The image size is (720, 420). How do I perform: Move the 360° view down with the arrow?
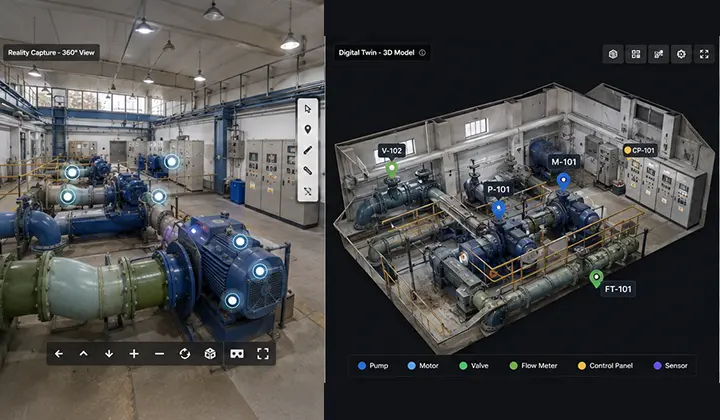(109, 353)
